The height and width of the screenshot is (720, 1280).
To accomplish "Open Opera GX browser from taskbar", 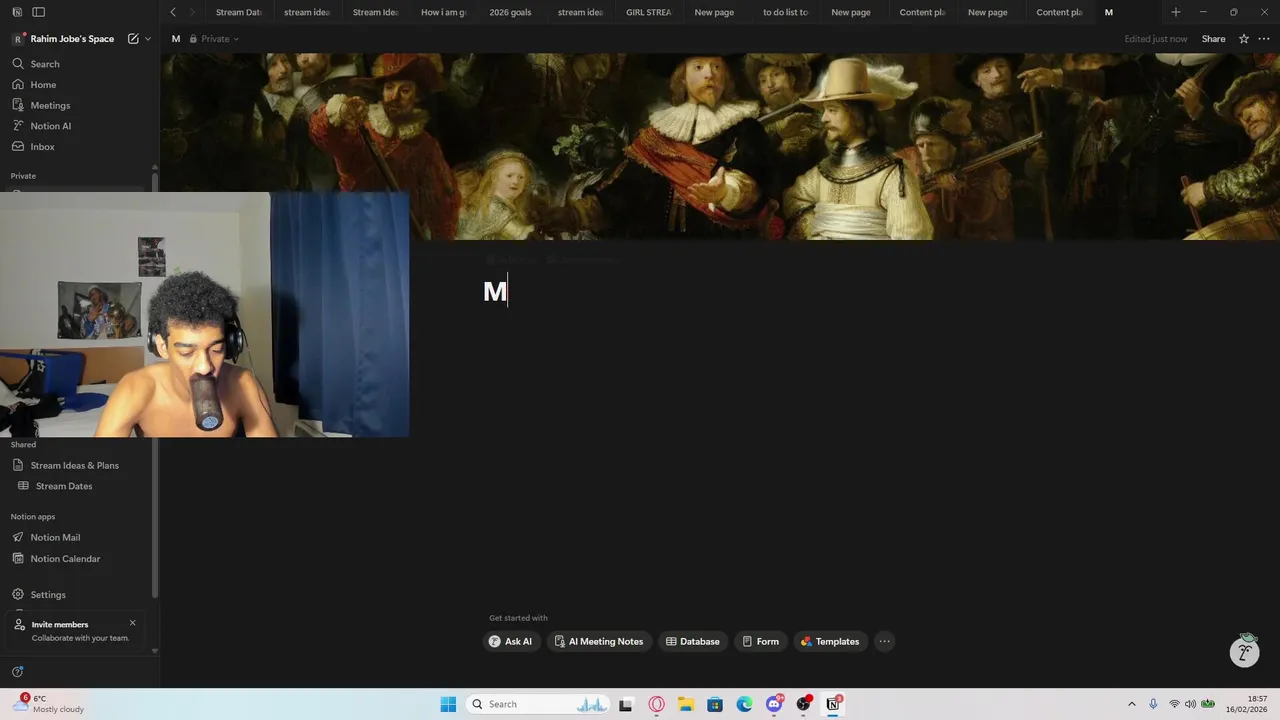I will [656, 704].
